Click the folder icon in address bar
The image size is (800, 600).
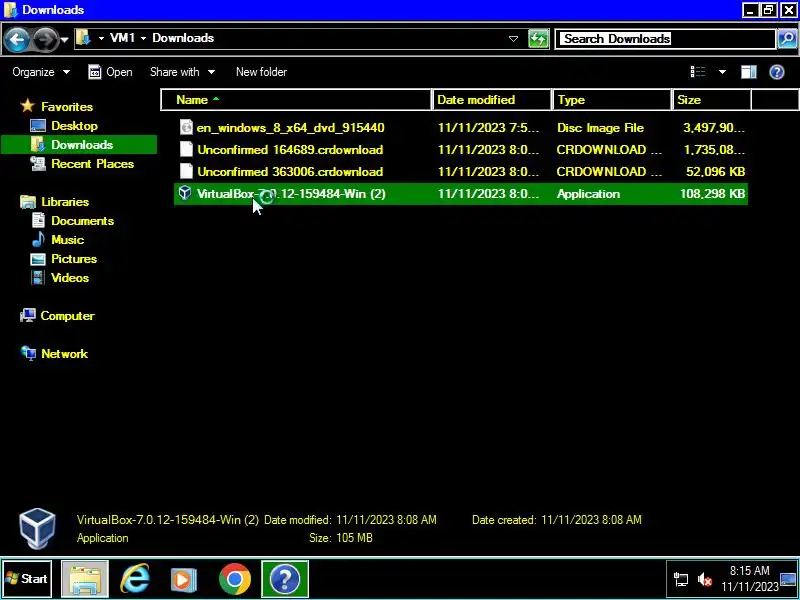pos(83,38)
